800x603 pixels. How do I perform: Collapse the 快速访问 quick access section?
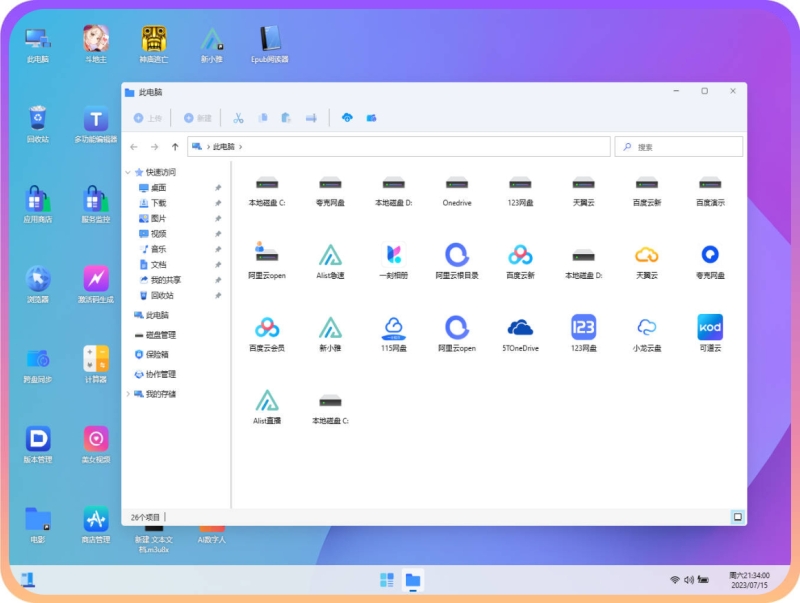pos(128,172)
